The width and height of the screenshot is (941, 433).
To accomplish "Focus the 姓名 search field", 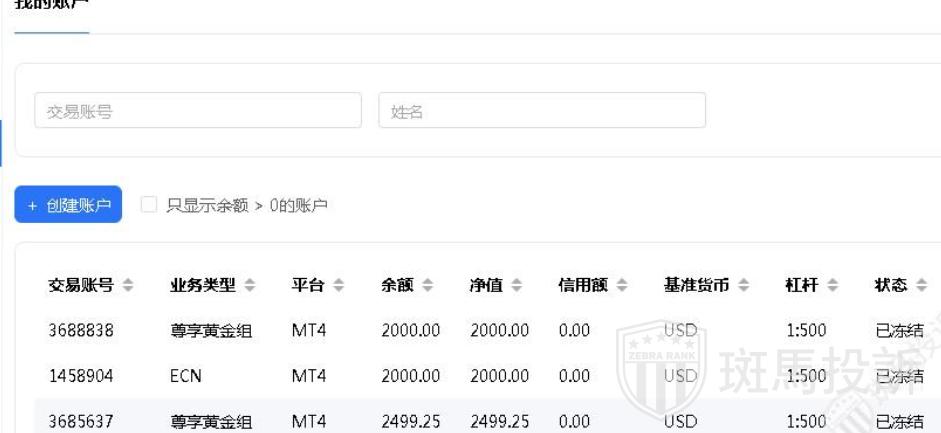I will [x=542, y=111].
